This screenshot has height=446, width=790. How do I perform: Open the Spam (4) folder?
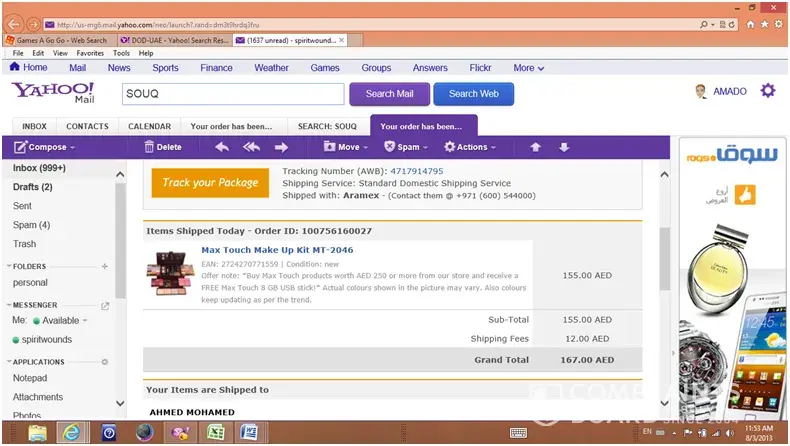click(31, 225)
